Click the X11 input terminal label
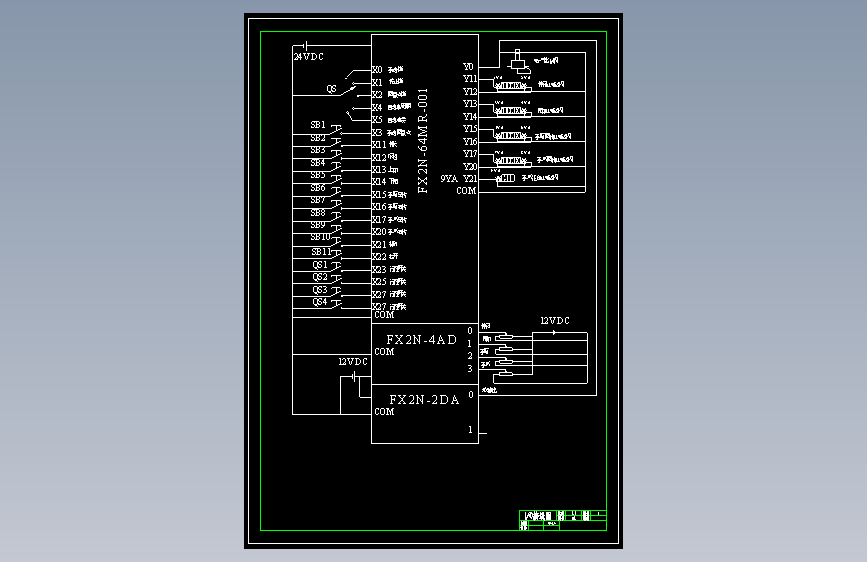 [x=379, y=144]
